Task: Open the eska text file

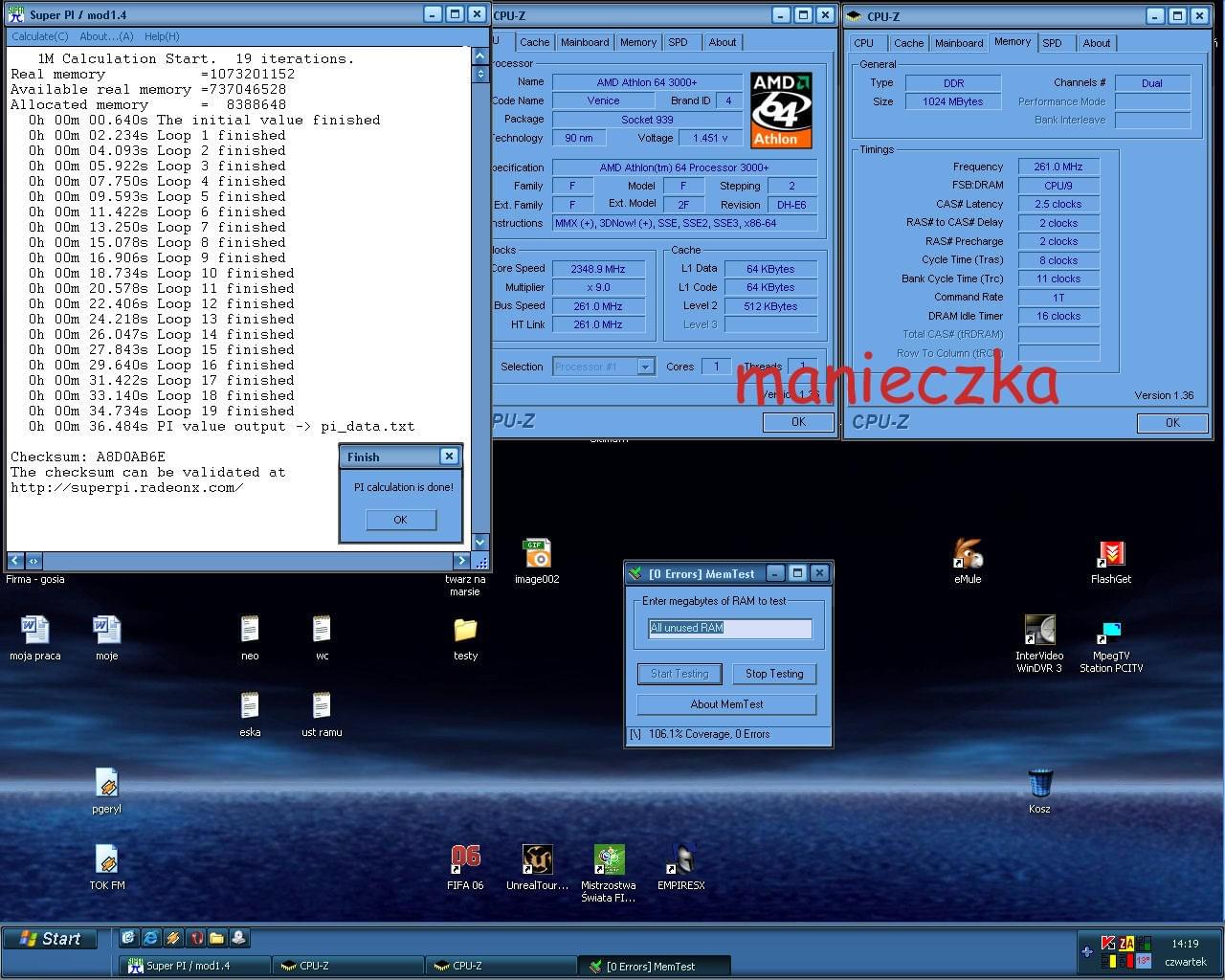Action: [x=250, y=713]
